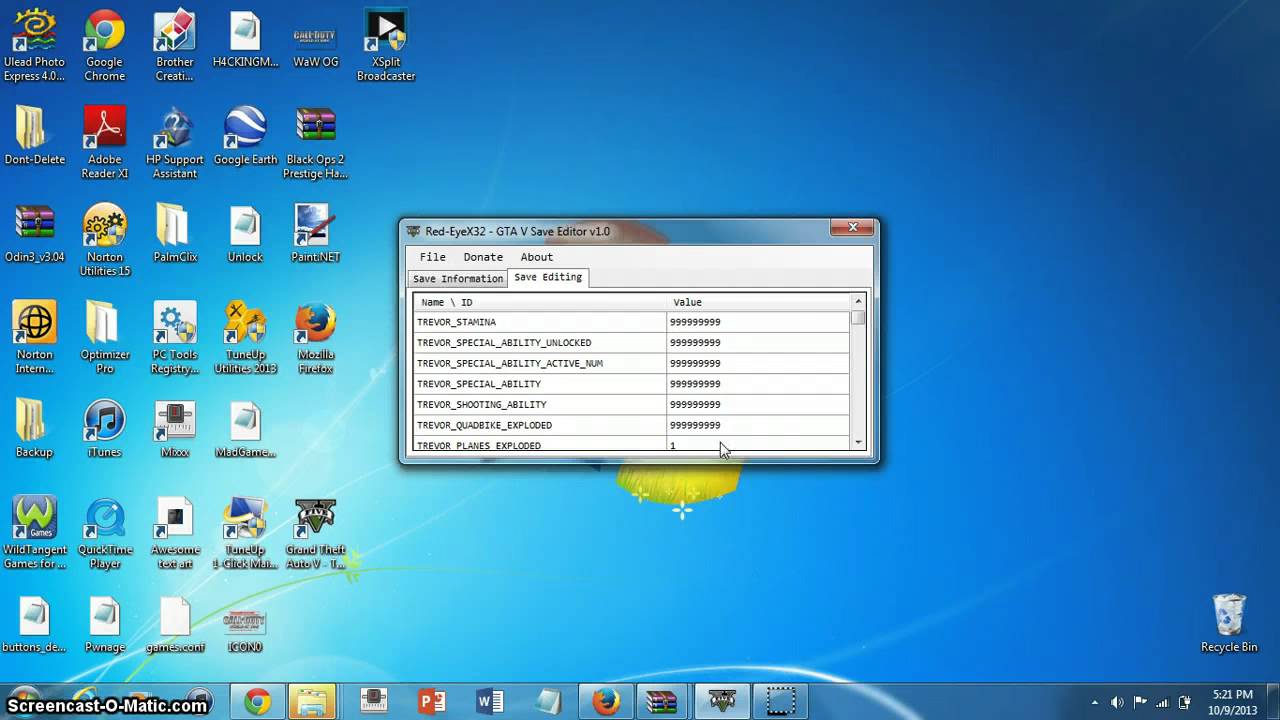This screenshot has width=1280, height=720.
Task: Open Black Ops 2 Prestige archive
Action: [315, 142]
